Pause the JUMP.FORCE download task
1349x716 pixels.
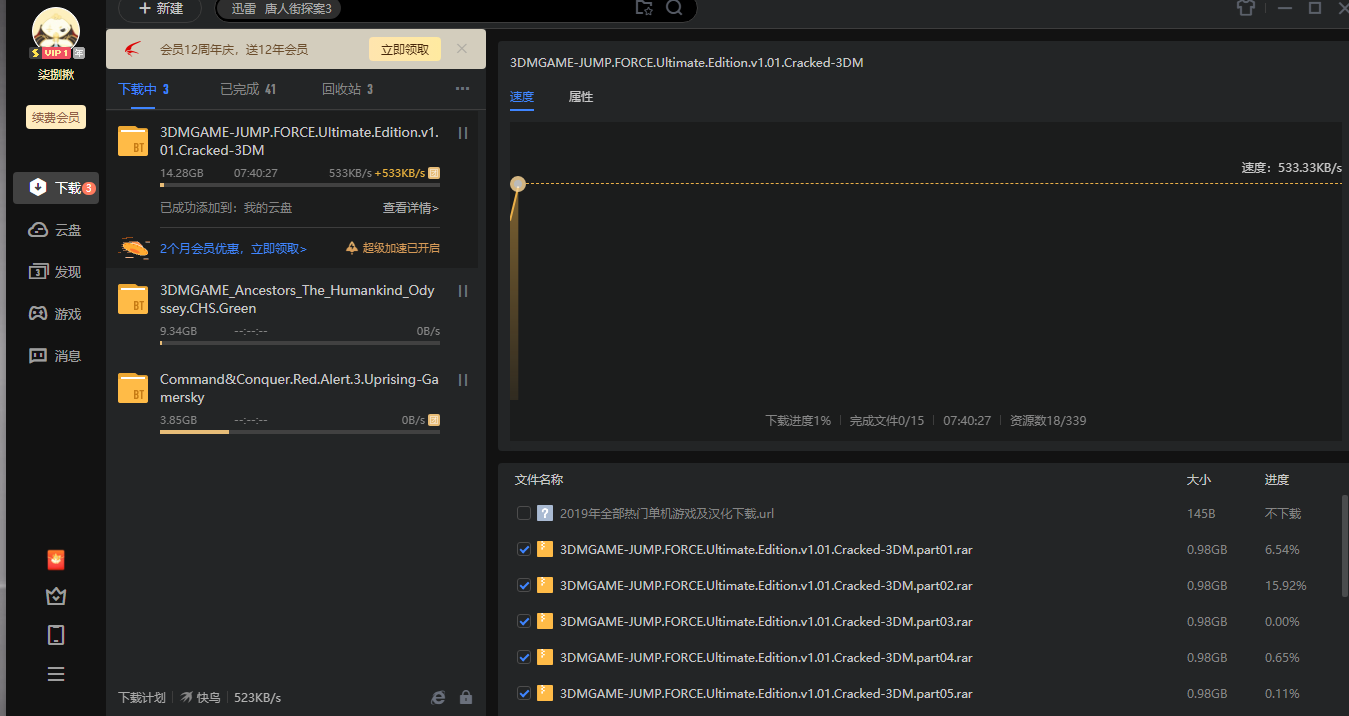(x=463, y=133)
